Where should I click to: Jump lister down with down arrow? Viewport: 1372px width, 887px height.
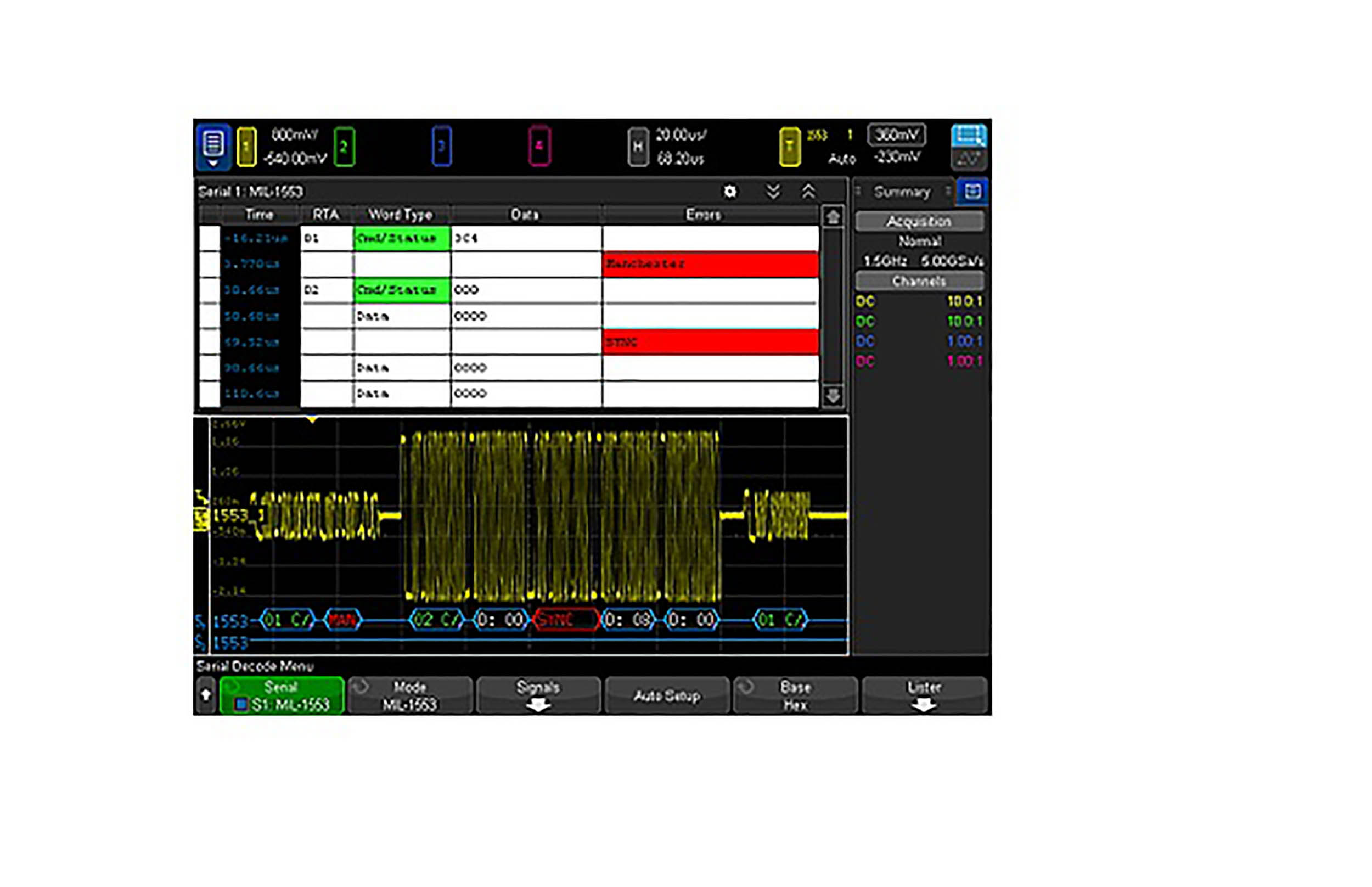(x=833, y=396)
